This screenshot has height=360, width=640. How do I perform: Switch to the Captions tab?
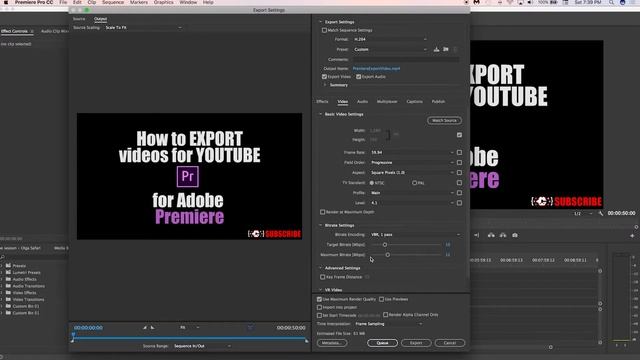click(x=414, y=102)
